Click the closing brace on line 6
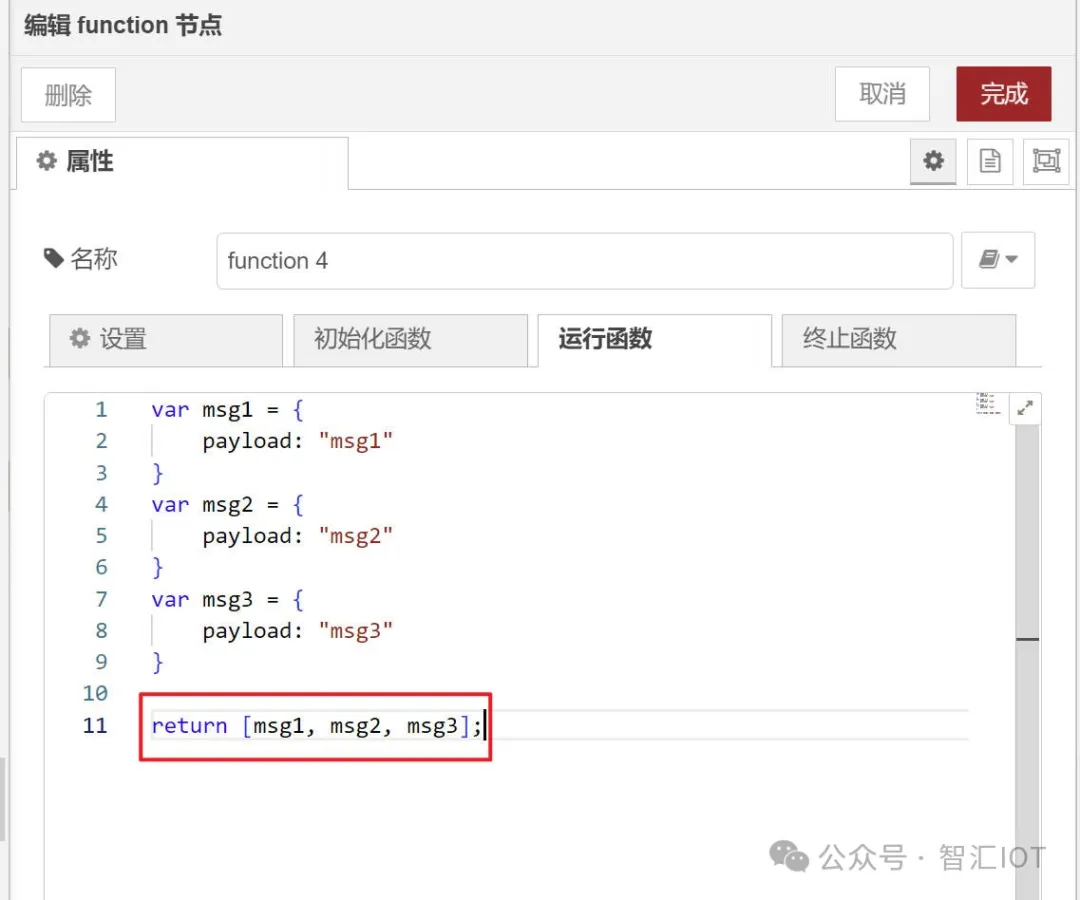The height and width of the screenshot is (900, 1080). coord(158,568)
